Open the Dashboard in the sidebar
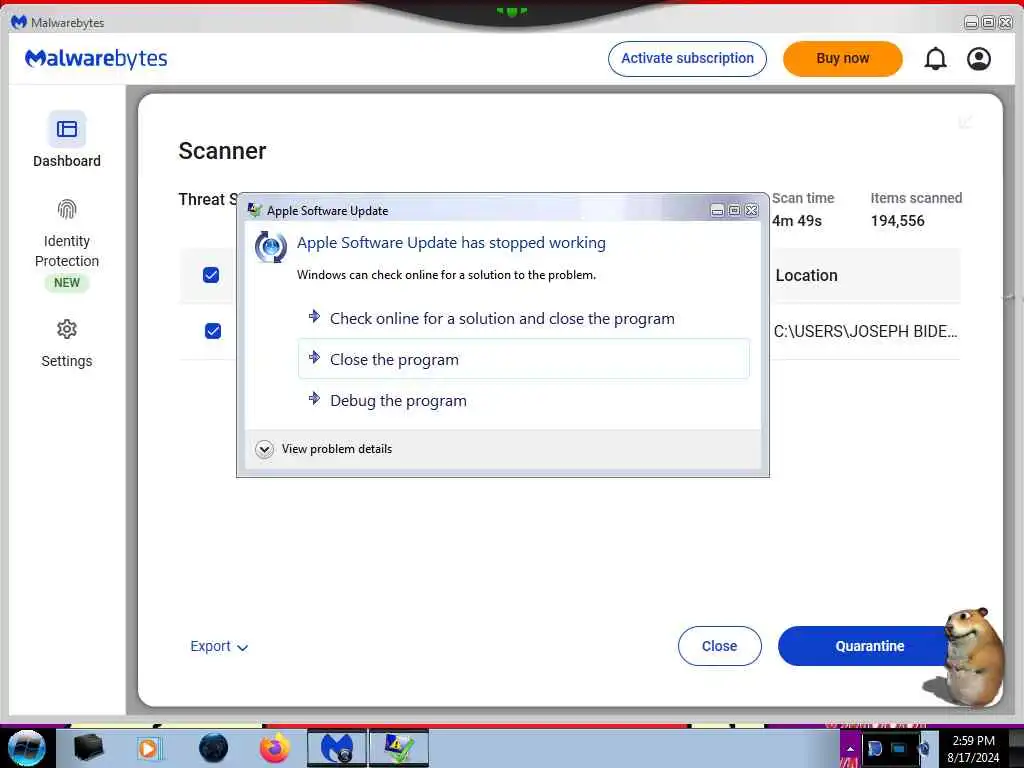 (67, 140)
